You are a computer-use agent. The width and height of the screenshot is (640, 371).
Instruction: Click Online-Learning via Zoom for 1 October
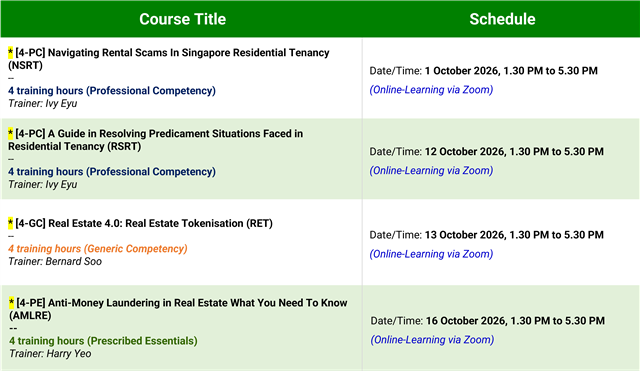(431, 90)
